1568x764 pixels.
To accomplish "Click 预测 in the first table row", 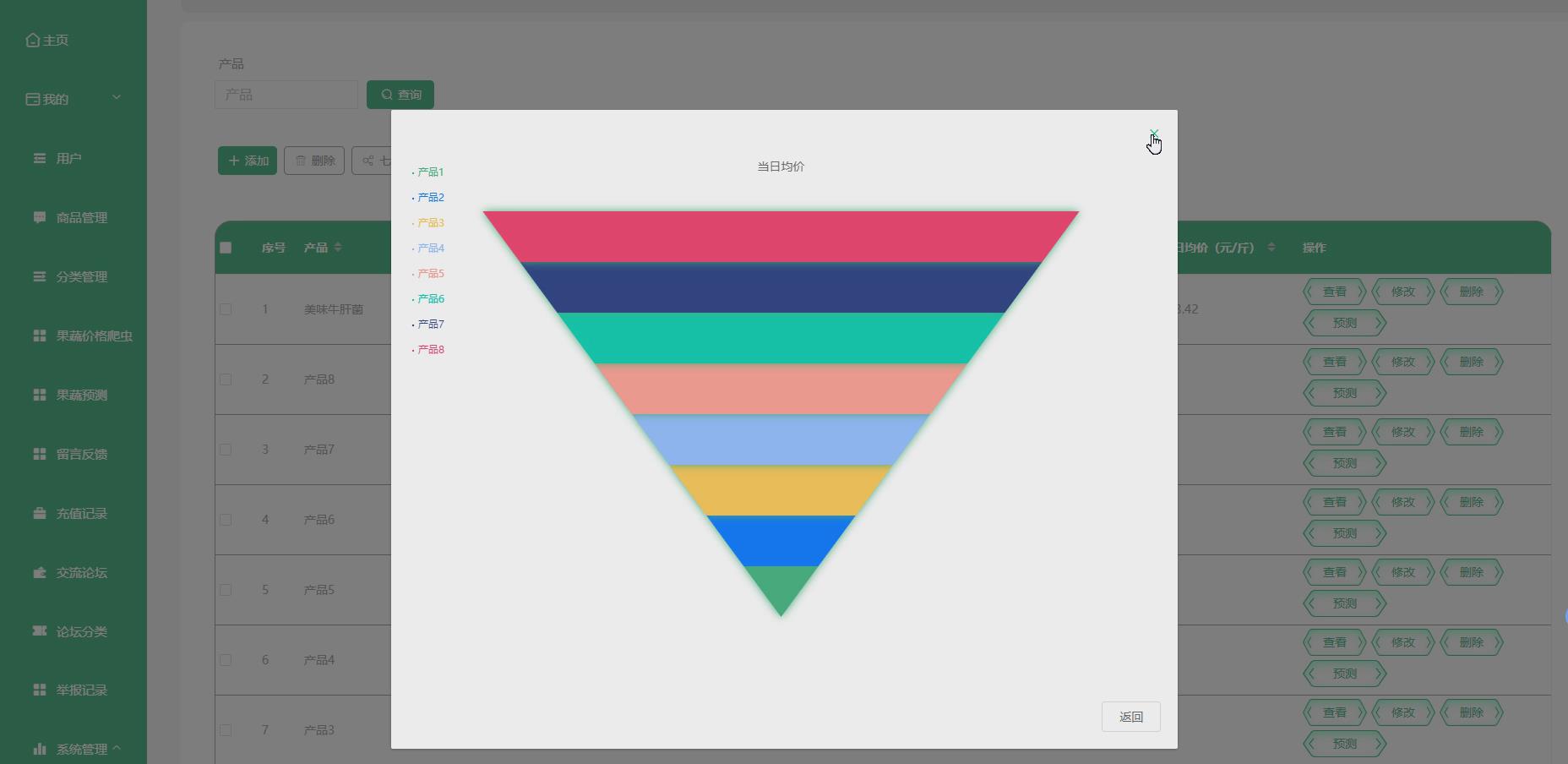I will pos(1345,323).
